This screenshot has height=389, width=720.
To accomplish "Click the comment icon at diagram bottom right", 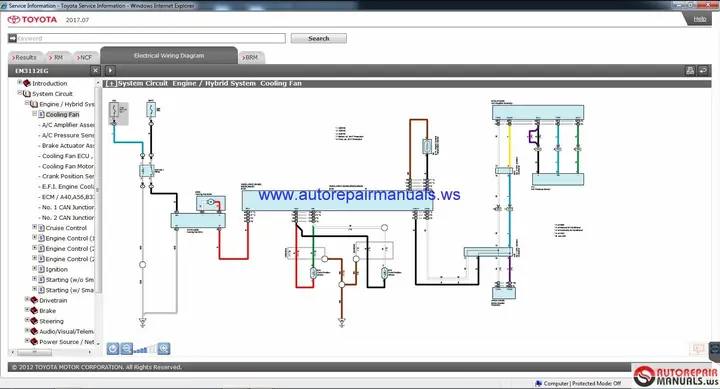I will click(698, 349).
